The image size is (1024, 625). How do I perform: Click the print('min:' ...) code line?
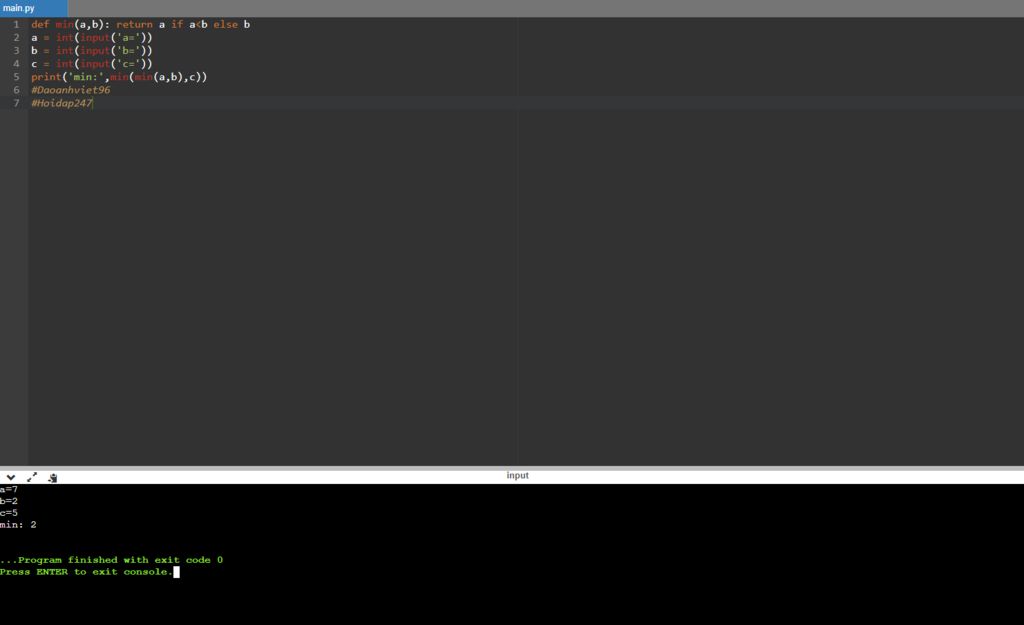click(x=119, y=76)
